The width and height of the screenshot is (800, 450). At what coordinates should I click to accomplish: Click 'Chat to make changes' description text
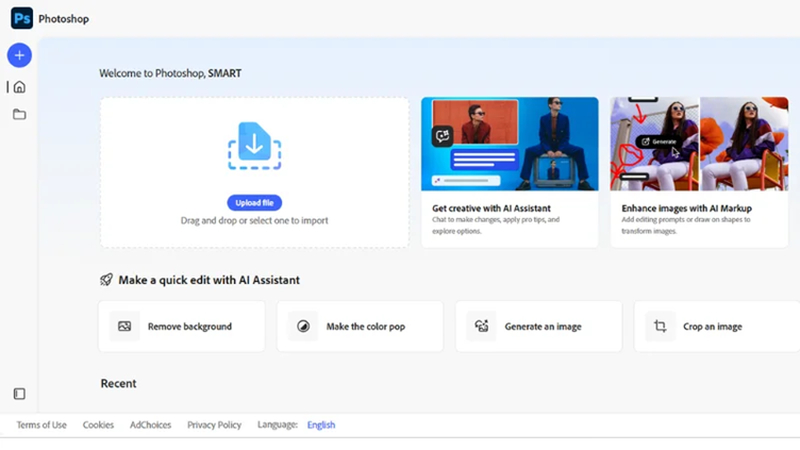click(495, 225)
